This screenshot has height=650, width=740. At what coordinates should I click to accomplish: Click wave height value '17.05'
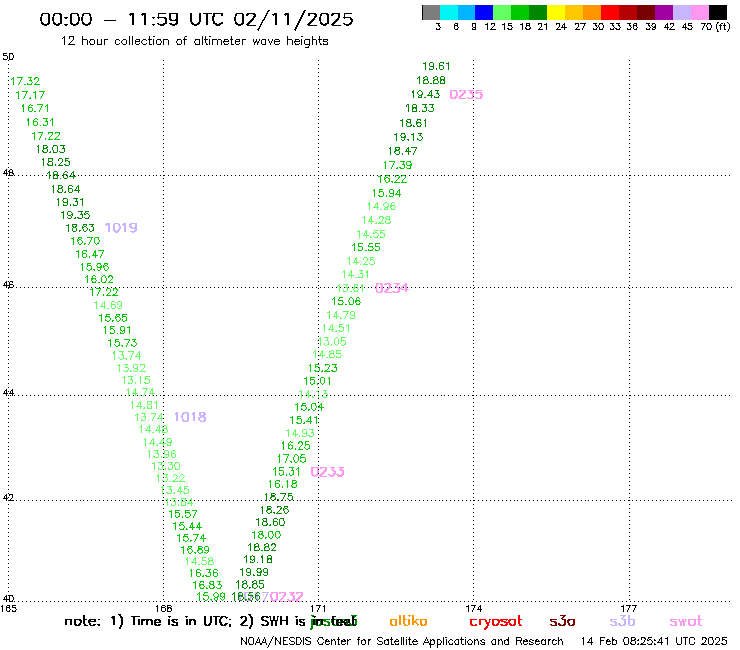[x=292, y=458]
